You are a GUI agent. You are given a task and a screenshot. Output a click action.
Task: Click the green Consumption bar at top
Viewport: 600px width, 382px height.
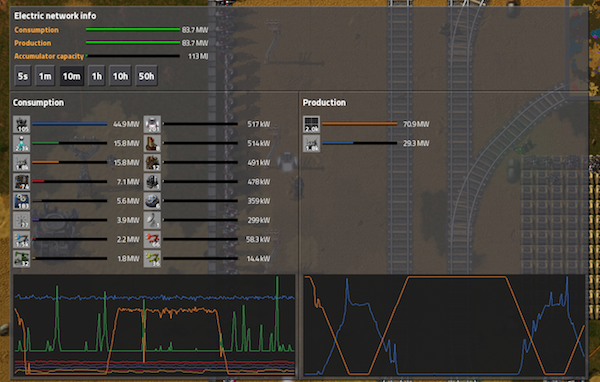click(x=133, y=29)
